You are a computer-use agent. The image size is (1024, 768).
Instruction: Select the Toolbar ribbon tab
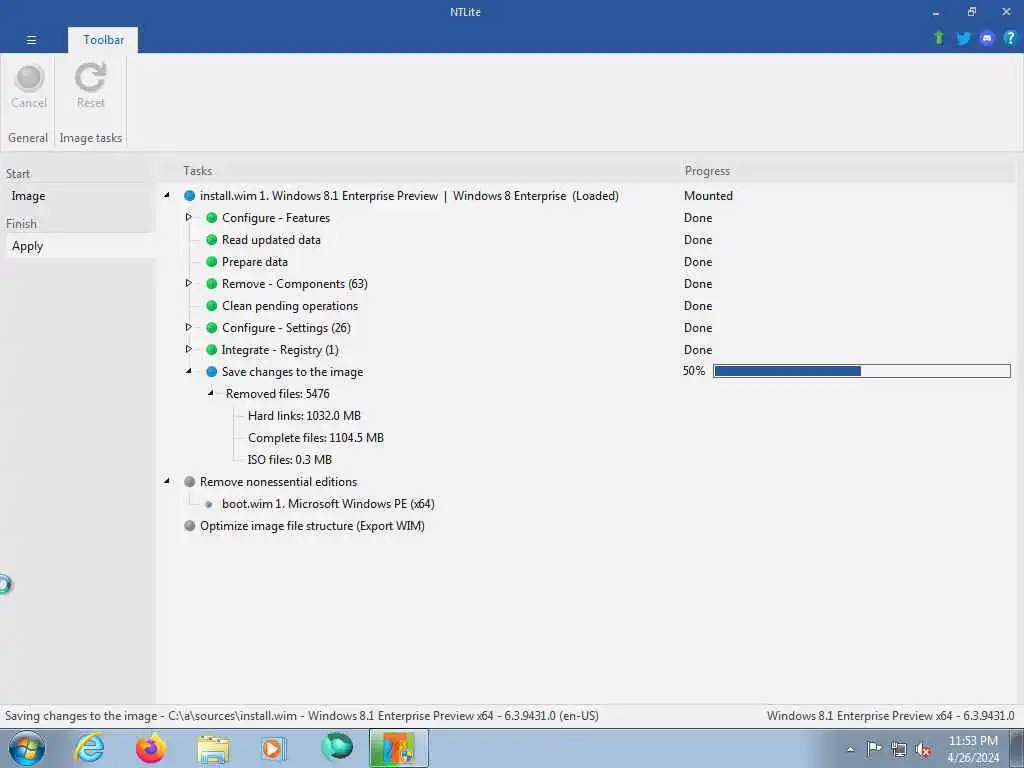click(103, 40)
